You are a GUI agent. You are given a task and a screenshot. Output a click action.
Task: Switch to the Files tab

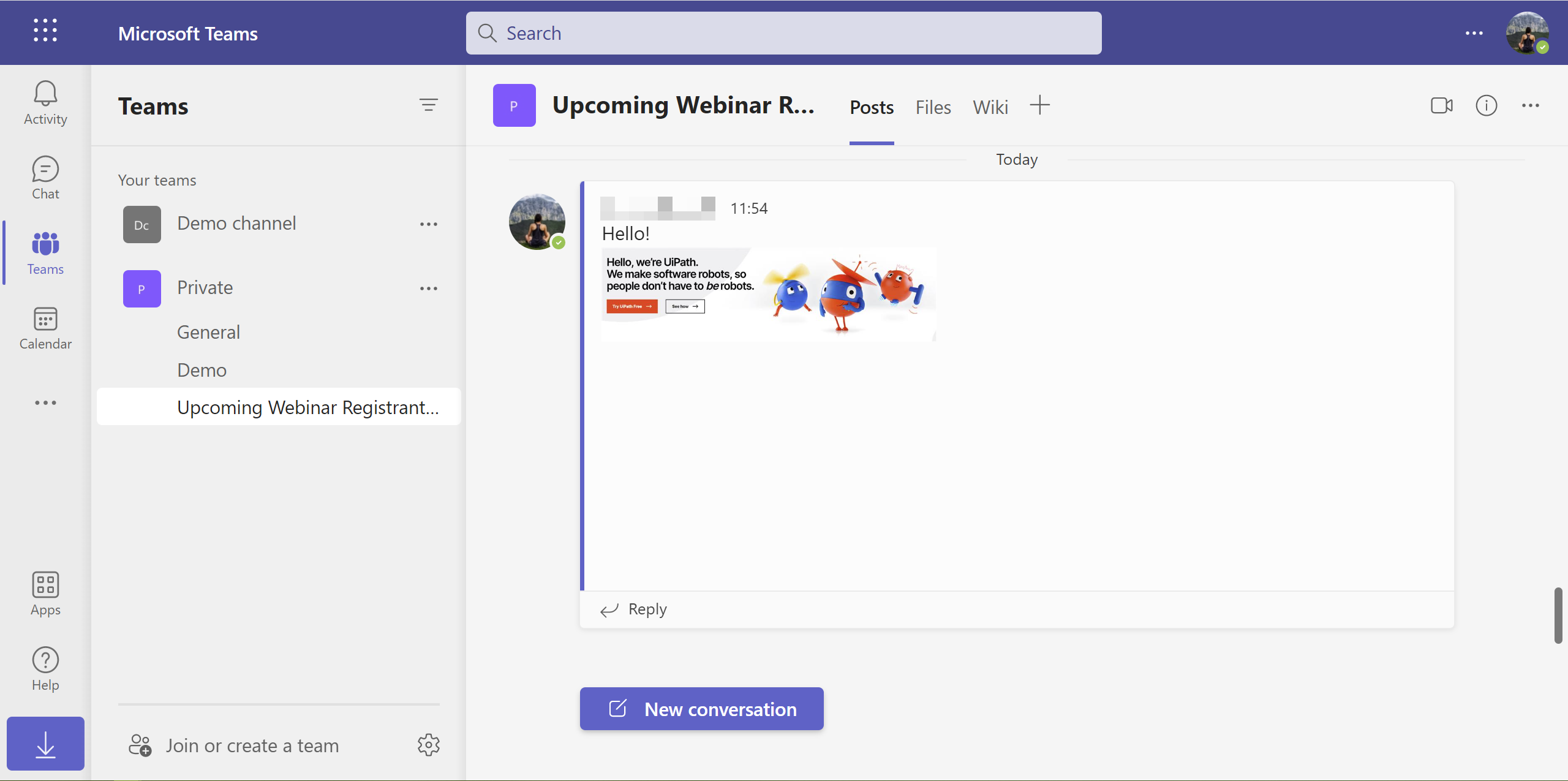tap(933, 107)
